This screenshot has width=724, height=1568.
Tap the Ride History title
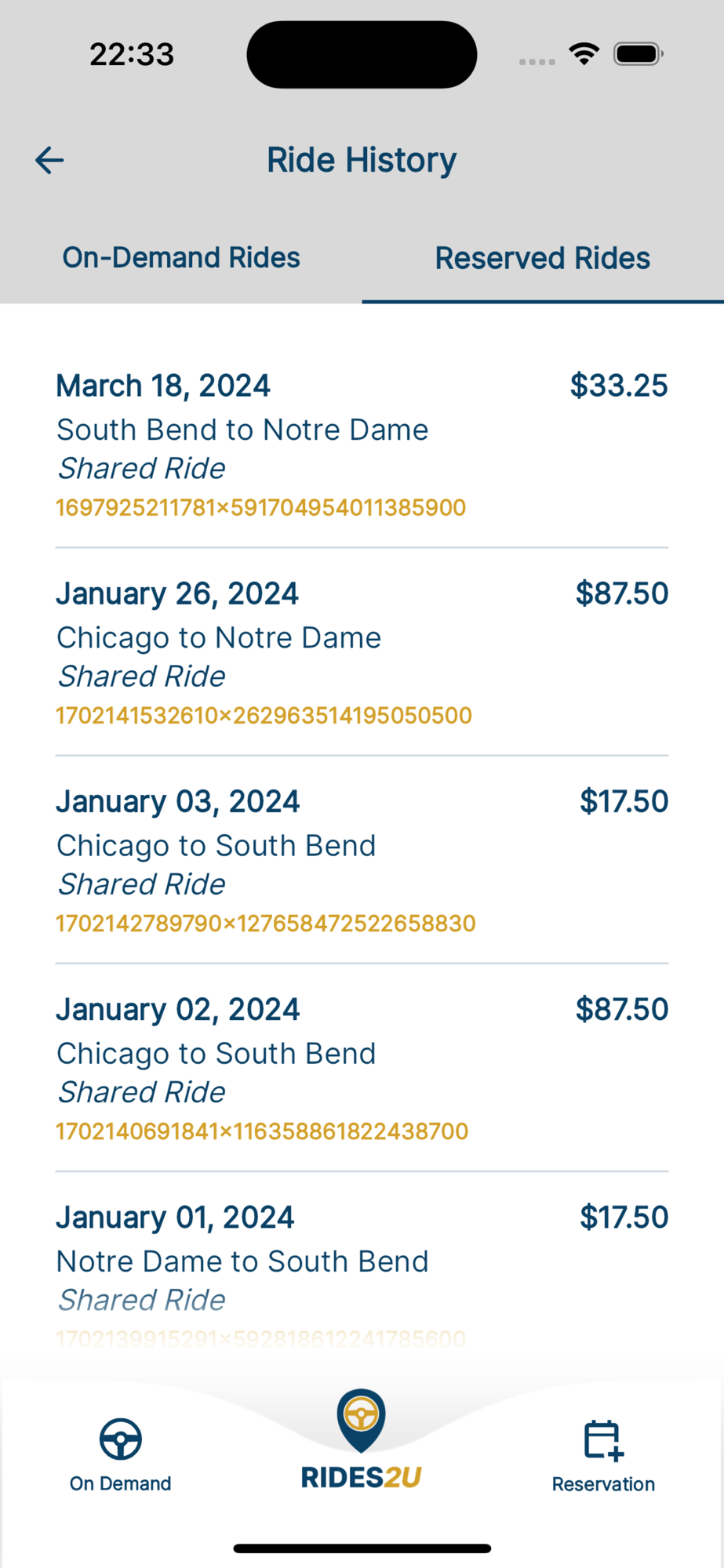pos(362,160)
